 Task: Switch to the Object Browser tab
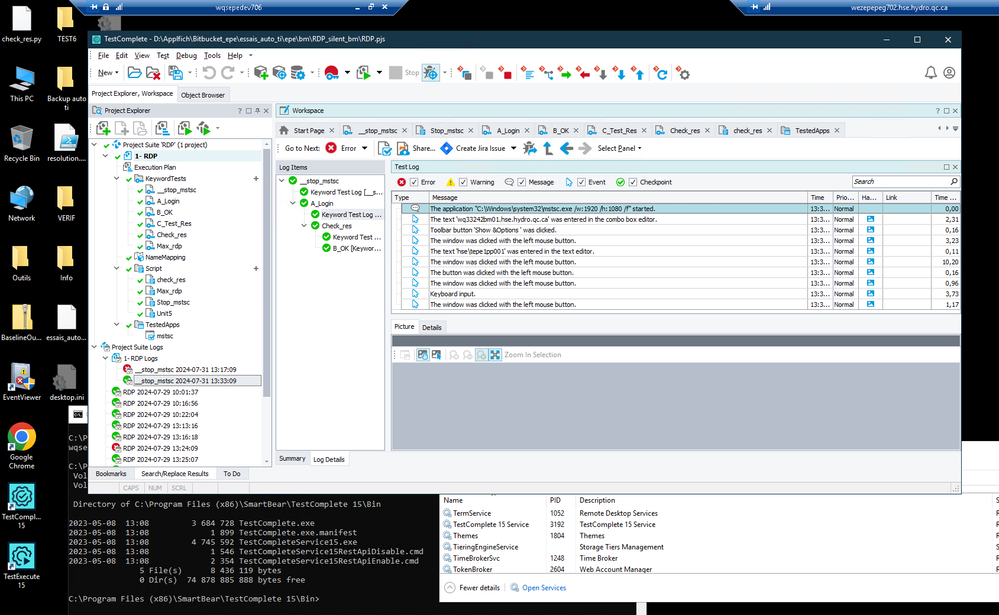pyautogui.click(x=203, y=95)
